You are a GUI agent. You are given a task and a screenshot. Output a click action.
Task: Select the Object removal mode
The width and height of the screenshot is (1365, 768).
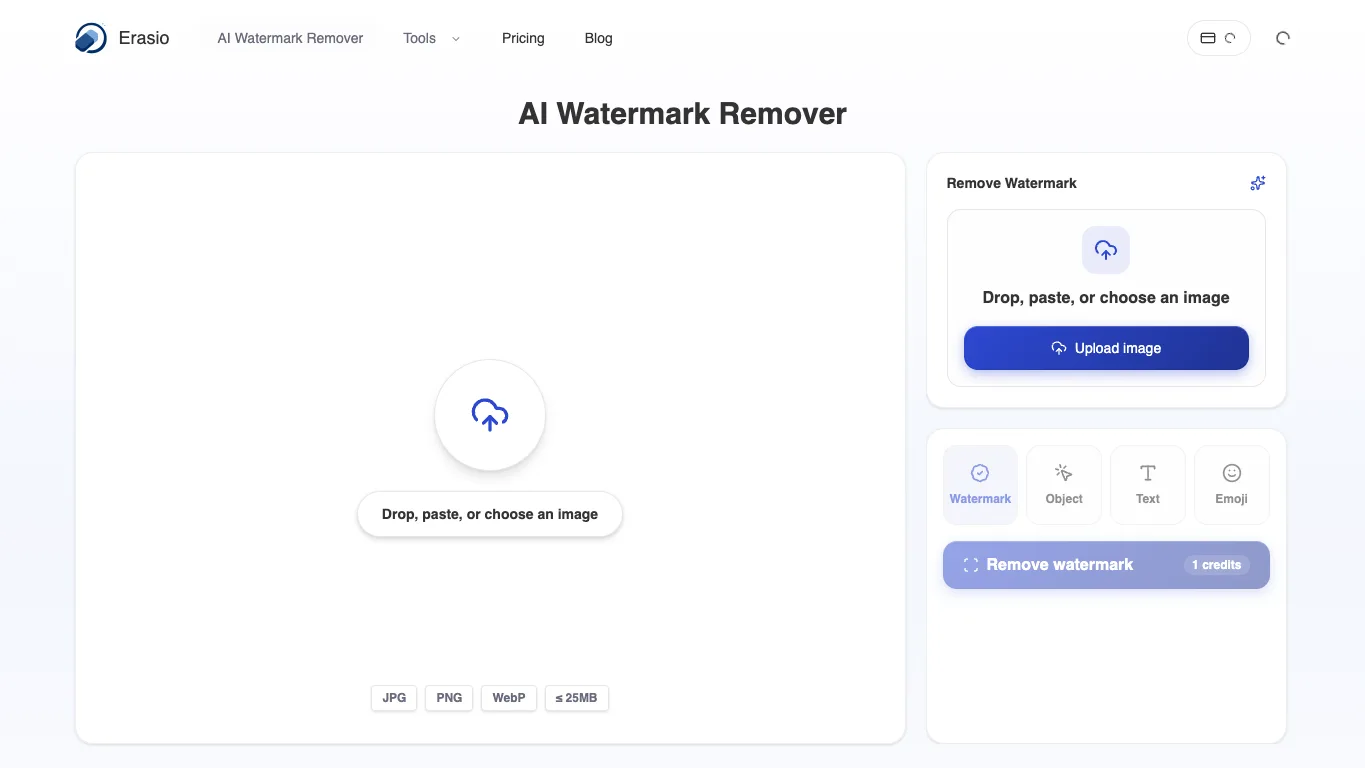[x=1064, y=485]
